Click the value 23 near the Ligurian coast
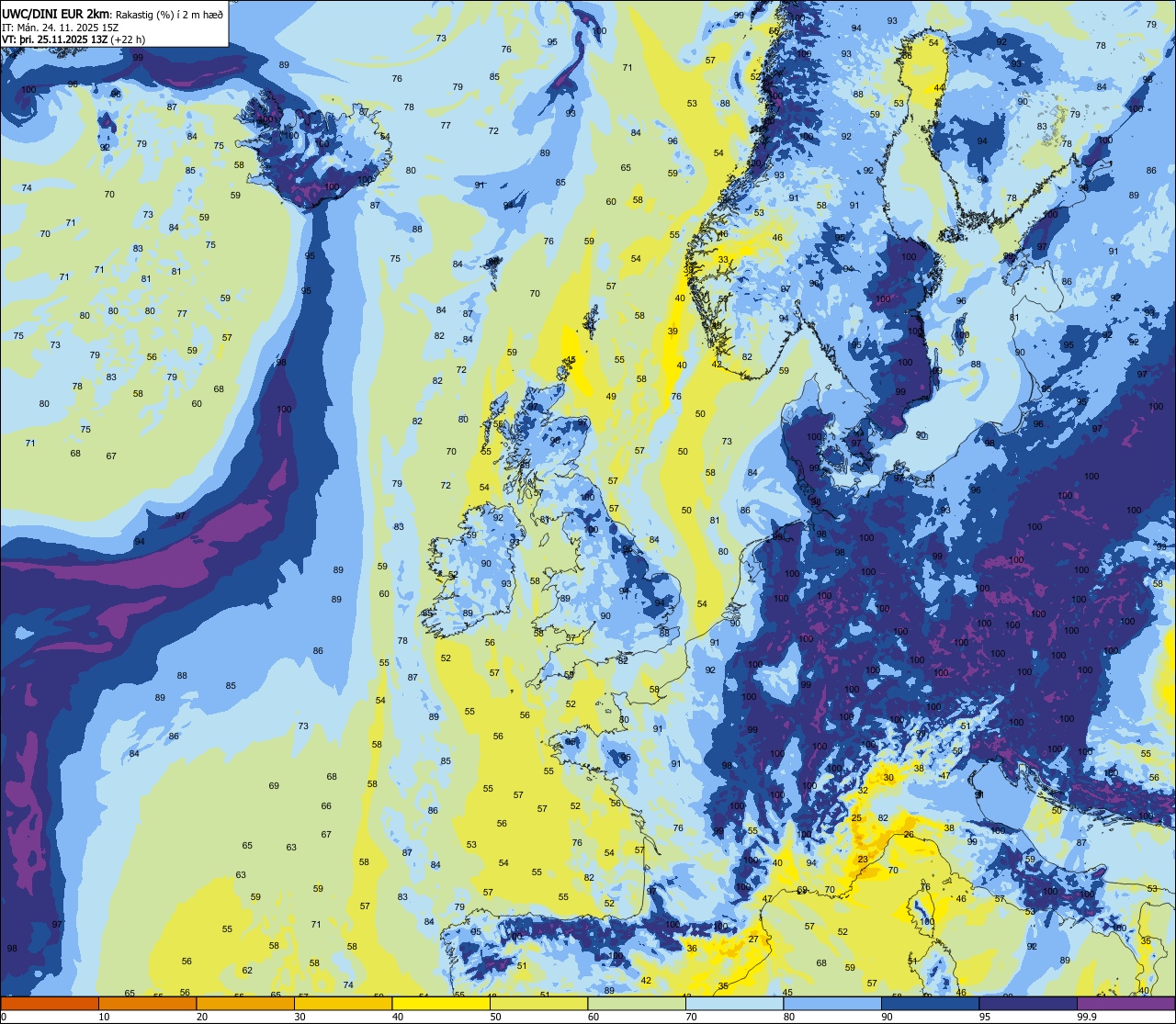The width and height of the screenshot is (1176, 1024). coord(863,860)
